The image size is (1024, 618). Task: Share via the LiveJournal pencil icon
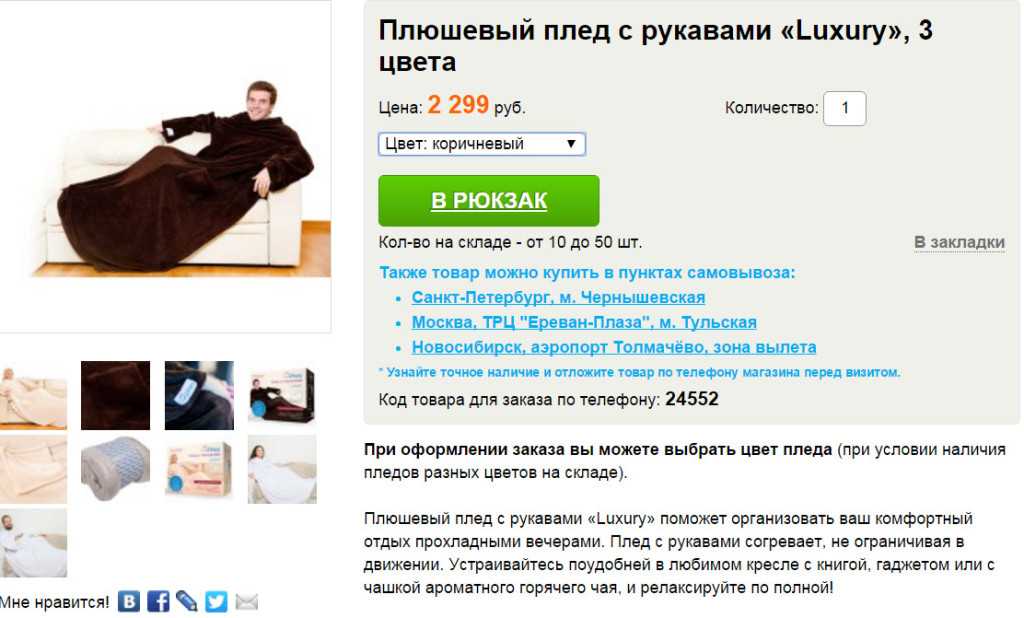pos(187,601)
